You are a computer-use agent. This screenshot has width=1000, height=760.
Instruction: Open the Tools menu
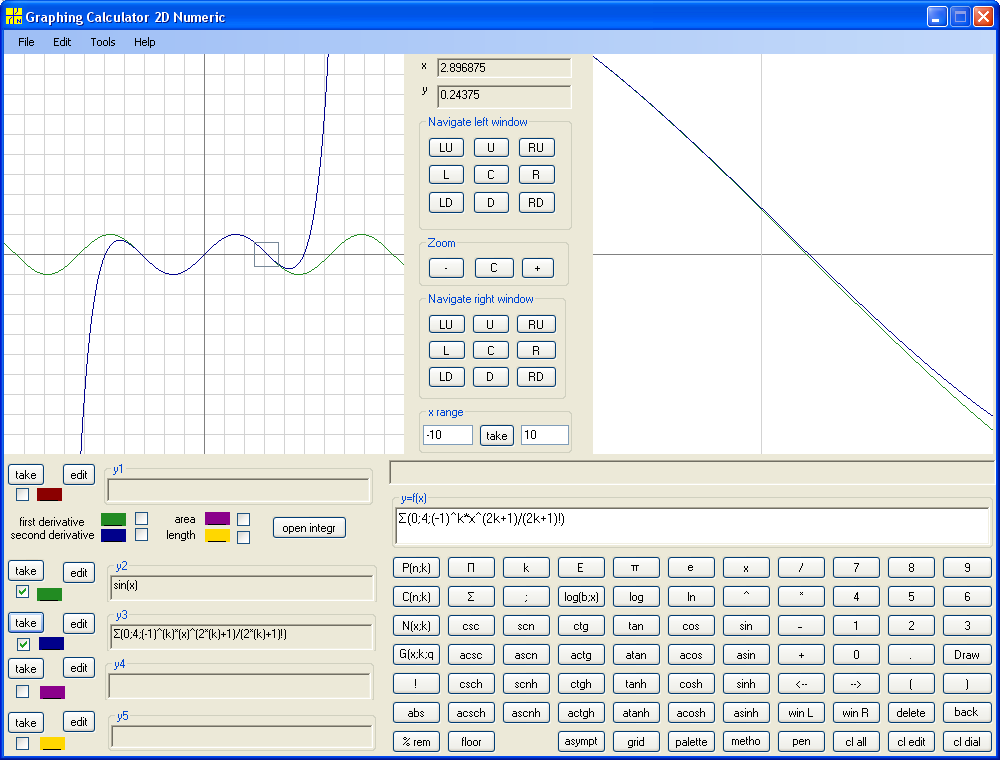[103, 42]
